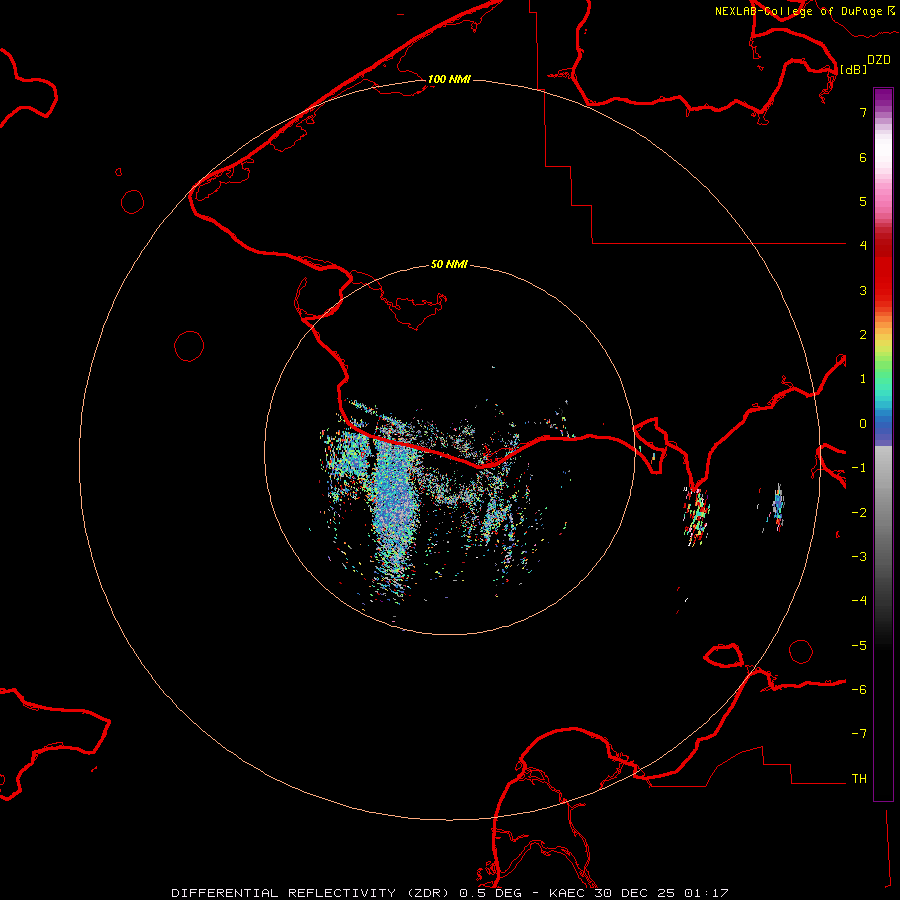
Task: Click the "DIFFERENTIAL REFLECTIVITY (ZDR)" caption text
Action: [x=312, y=893]
